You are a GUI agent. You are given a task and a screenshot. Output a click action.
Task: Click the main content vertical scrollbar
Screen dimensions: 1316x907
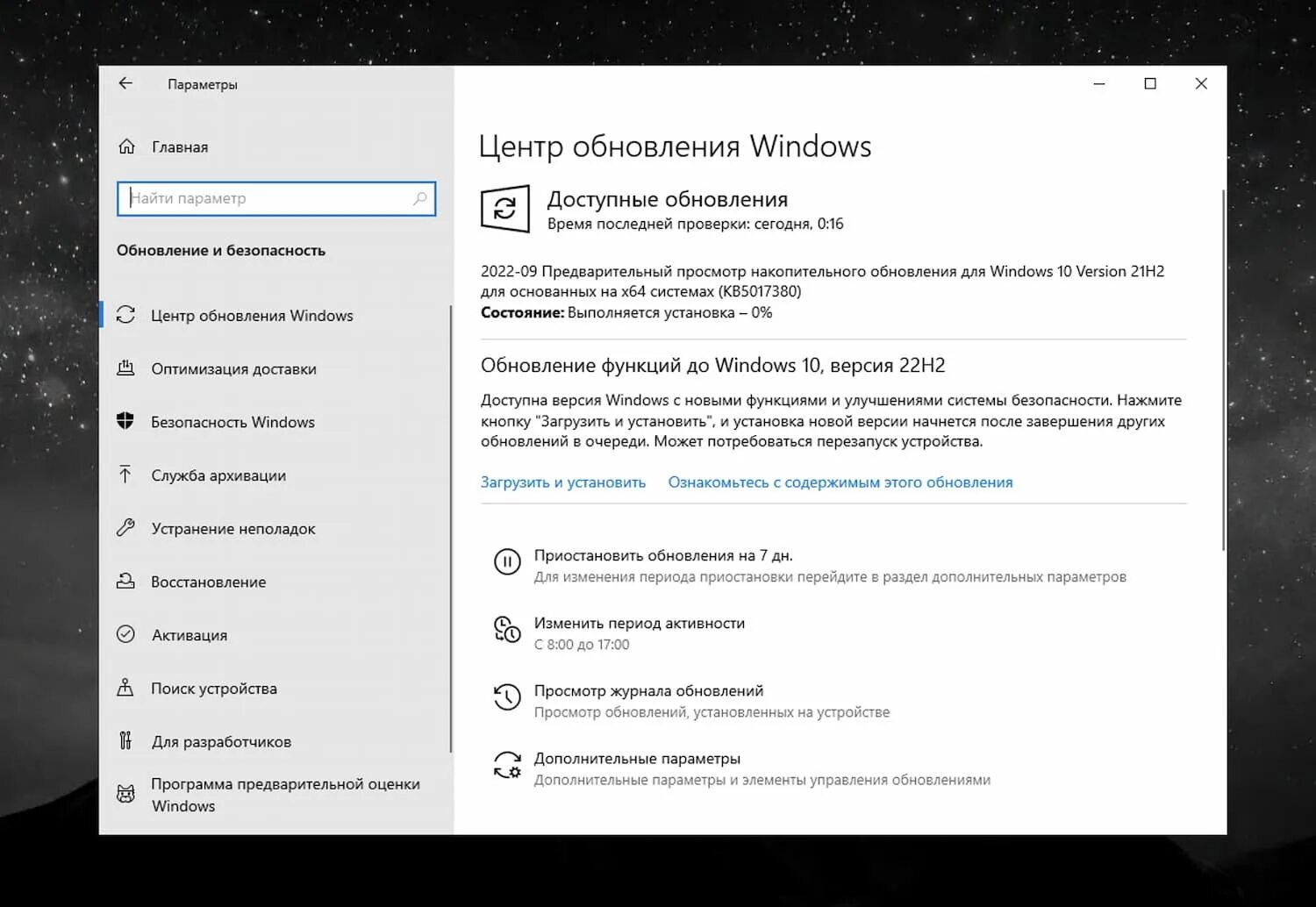tap(1223, 368)
